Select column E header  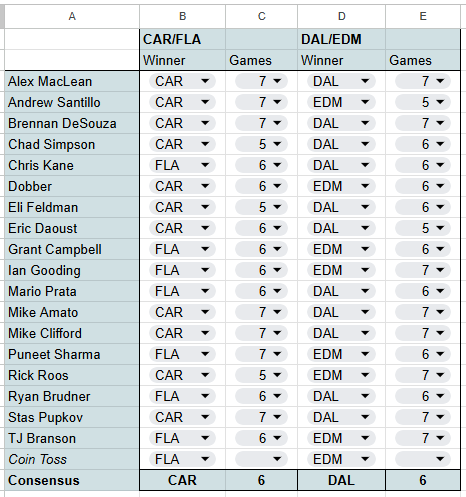(423, 16)
